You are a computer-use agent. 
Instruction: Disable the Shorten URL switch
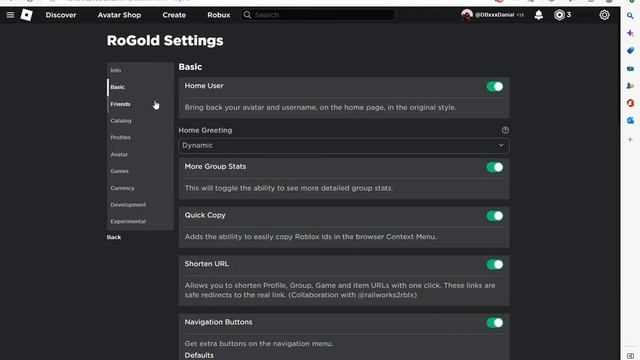tap(495, 264)
